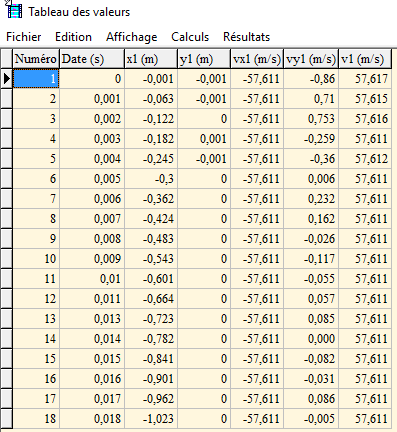The image size is (397, 432).
Task: Click the current row arrow indicator
Action: pos(7,79)
